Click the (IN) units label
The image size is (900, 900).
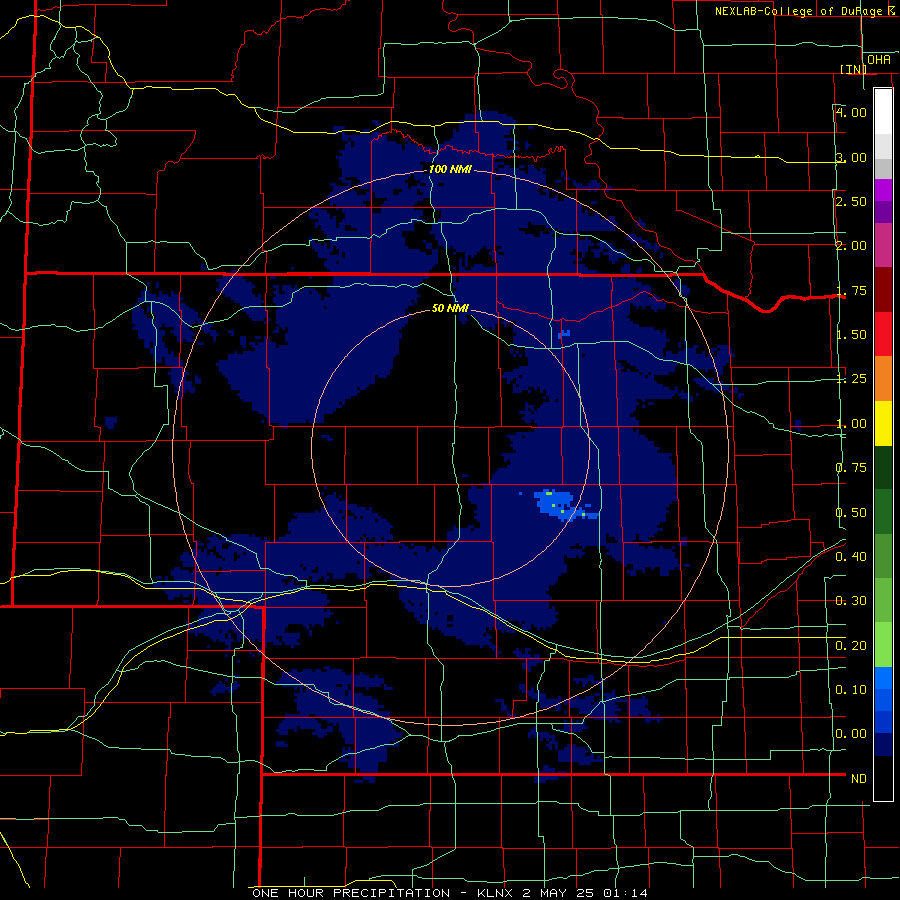[x=854, y=69]
